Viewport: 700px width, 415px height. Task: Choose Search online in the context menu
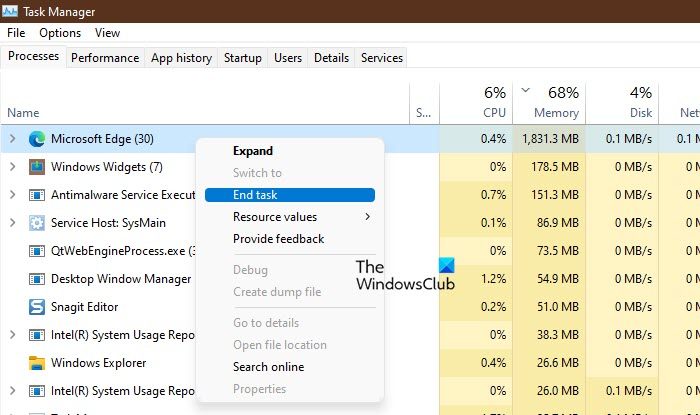pyautogui.click(x=268, y=367)
